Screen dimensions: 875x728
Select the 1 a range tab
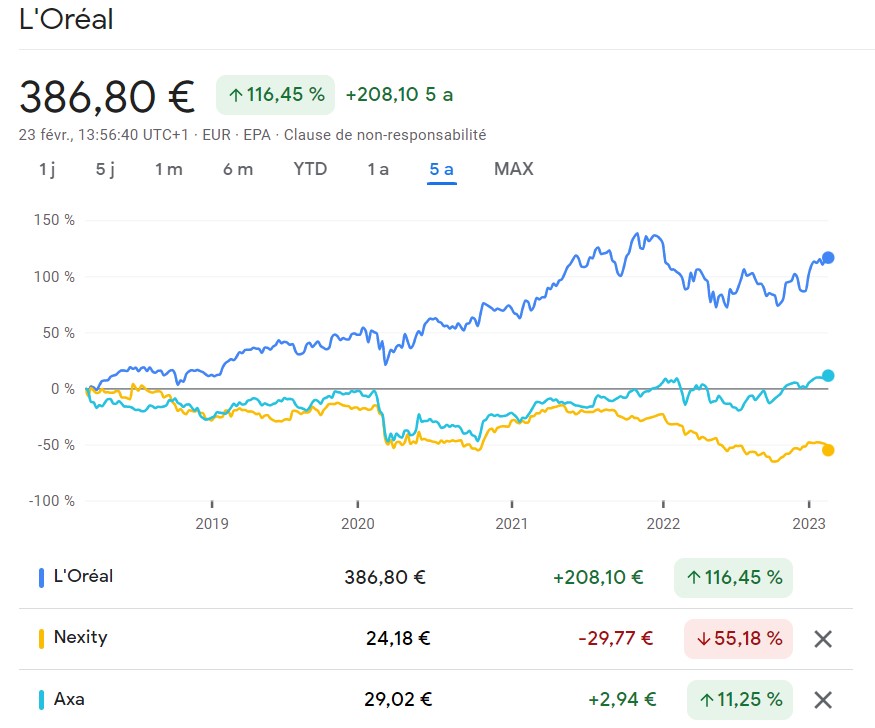[x=378, y=169]
